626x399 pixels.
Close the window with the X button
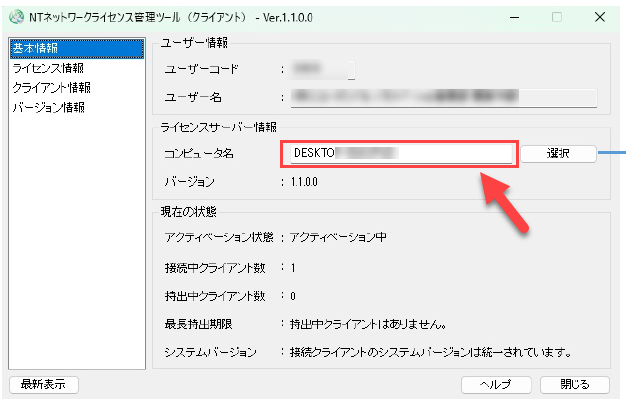(x=600, y=17)
